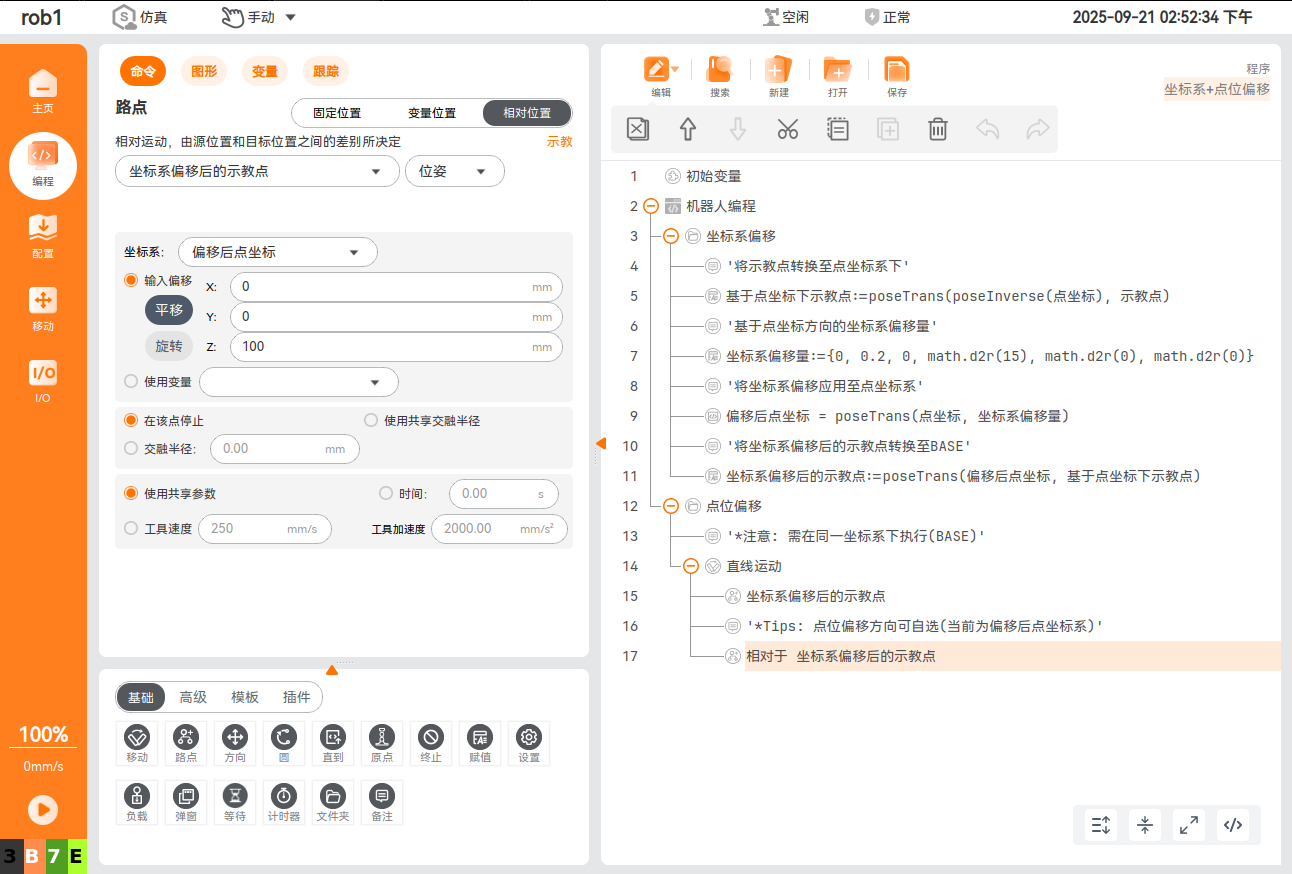Viewport: 1292px width, 874px height.
Task: Open the 位姿 dropdown
Action: (x=454, y=171)
